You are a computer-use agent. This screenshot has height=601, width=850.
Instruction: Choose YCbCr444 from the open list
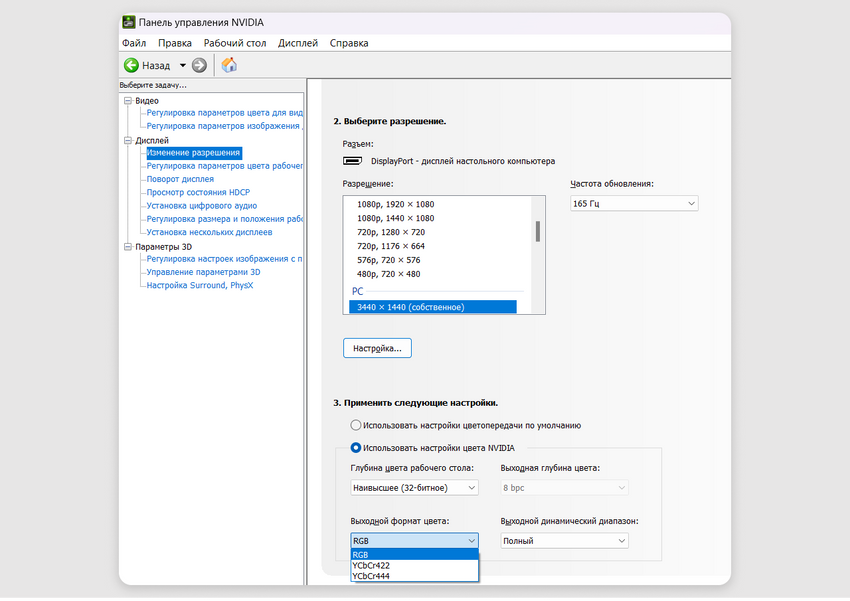tap(415, 576)
